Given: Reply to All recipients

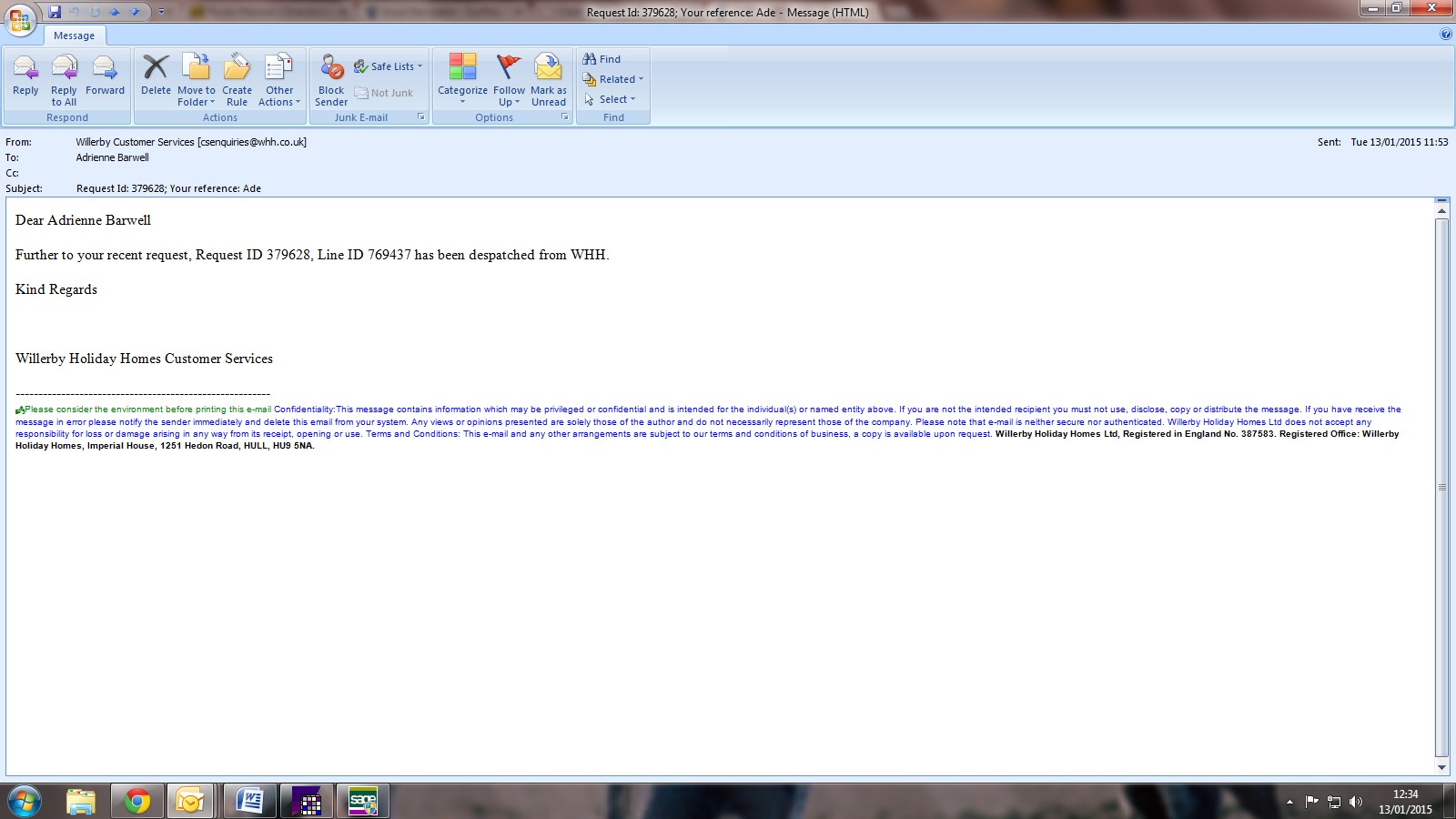Looking at the screenshot, I should pyautogui.click(x=64, y=80).
